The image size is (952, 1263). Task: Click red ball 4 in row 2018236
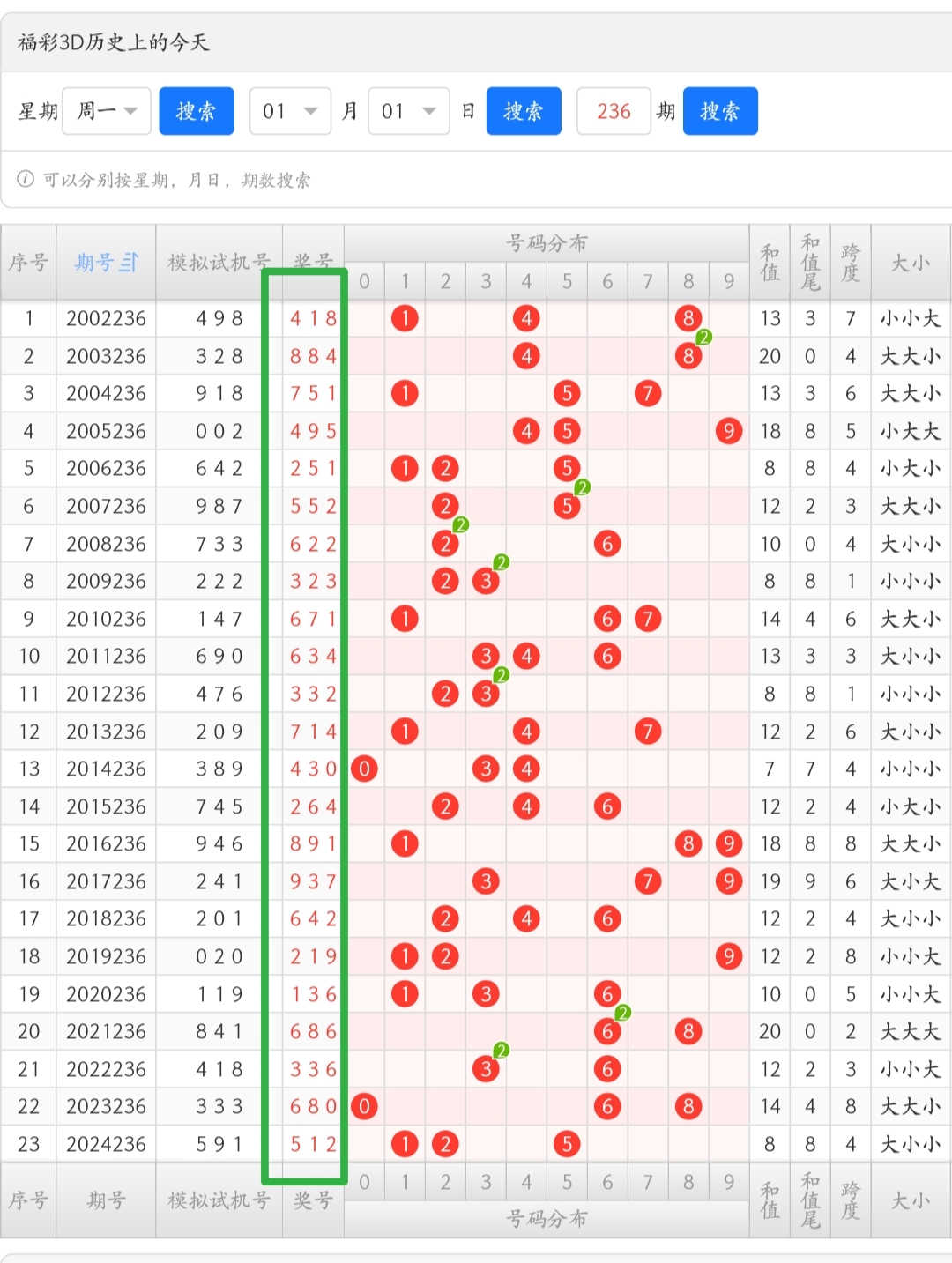pos(526,918)
